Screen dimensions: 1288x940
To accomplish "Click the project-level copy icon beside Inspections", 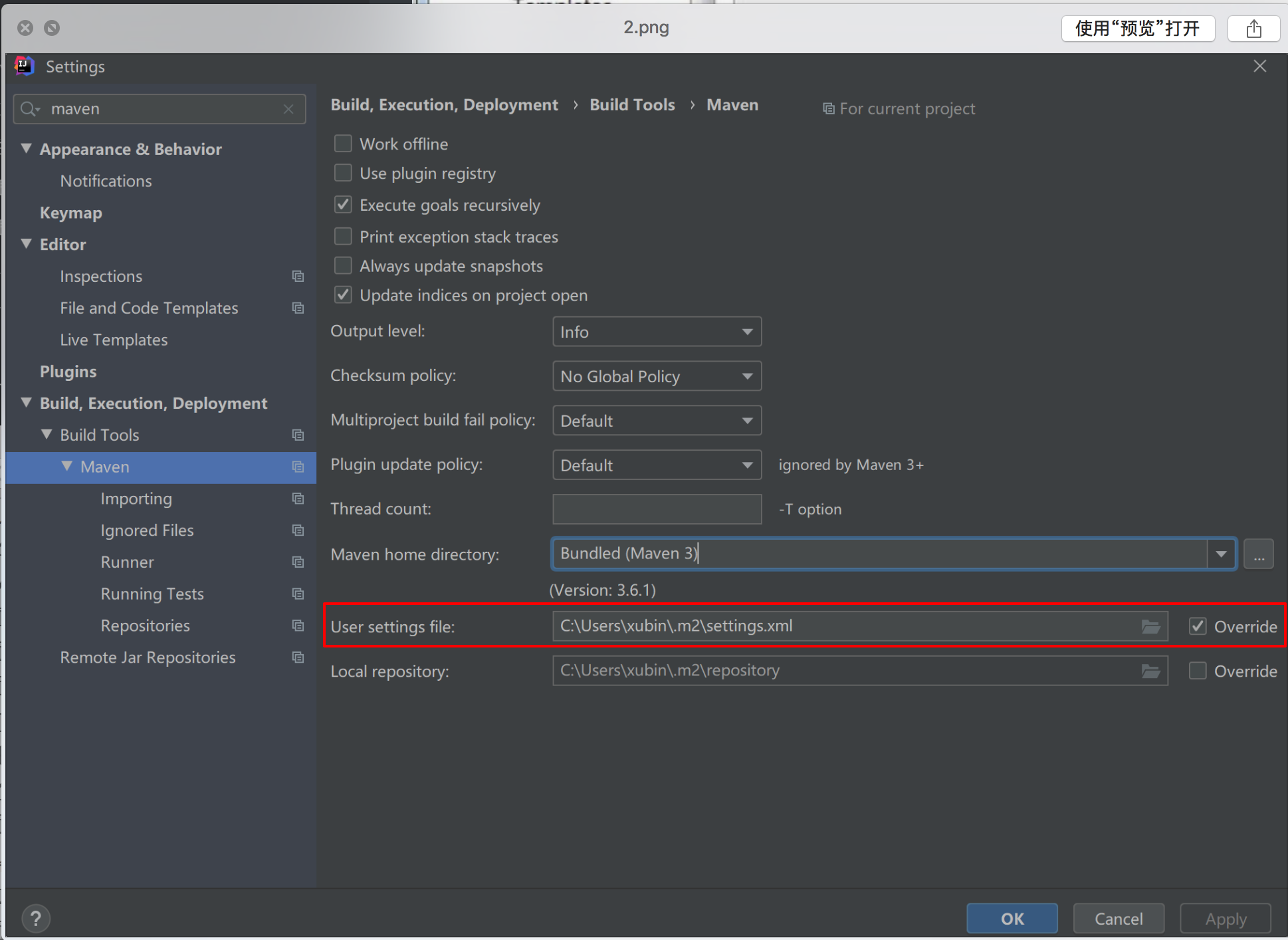I will 298,276.
